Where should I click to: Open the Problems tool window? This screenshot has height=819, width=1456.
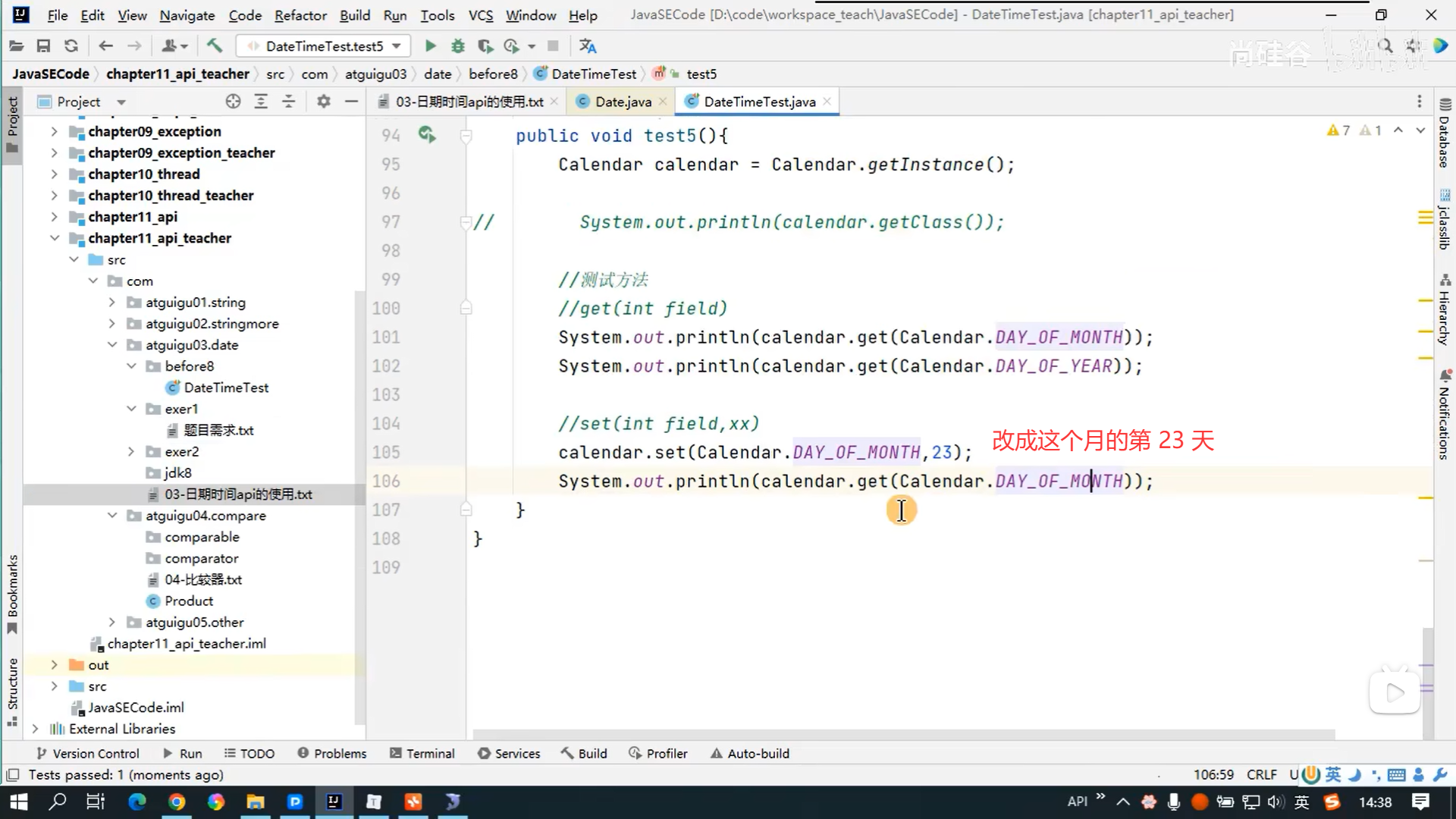pos(332,753)
